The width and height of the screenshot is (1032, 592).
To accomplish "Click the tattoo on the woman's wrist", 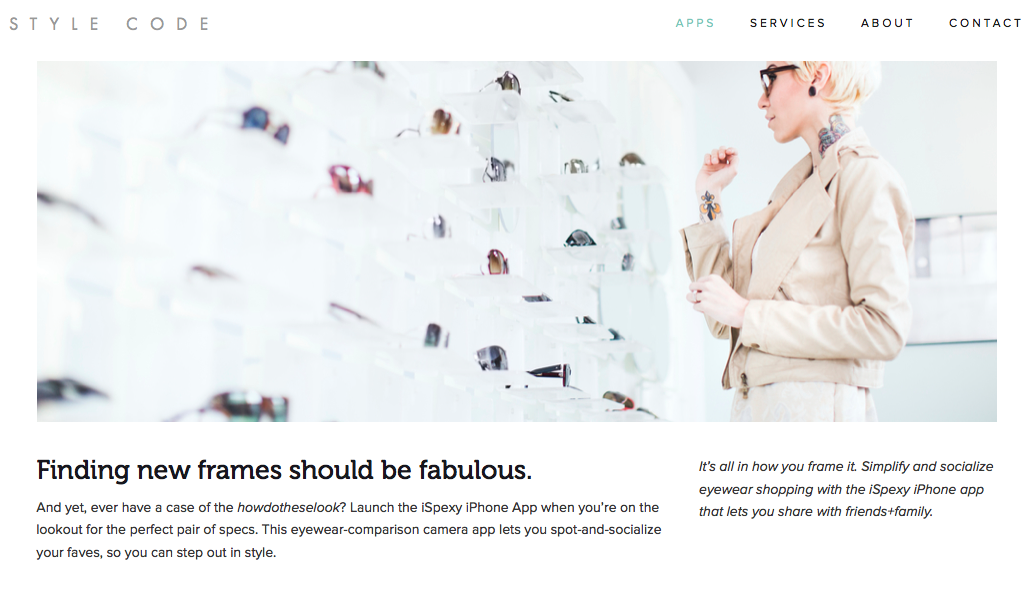I will pyautogui.click(x=710, y=205).
